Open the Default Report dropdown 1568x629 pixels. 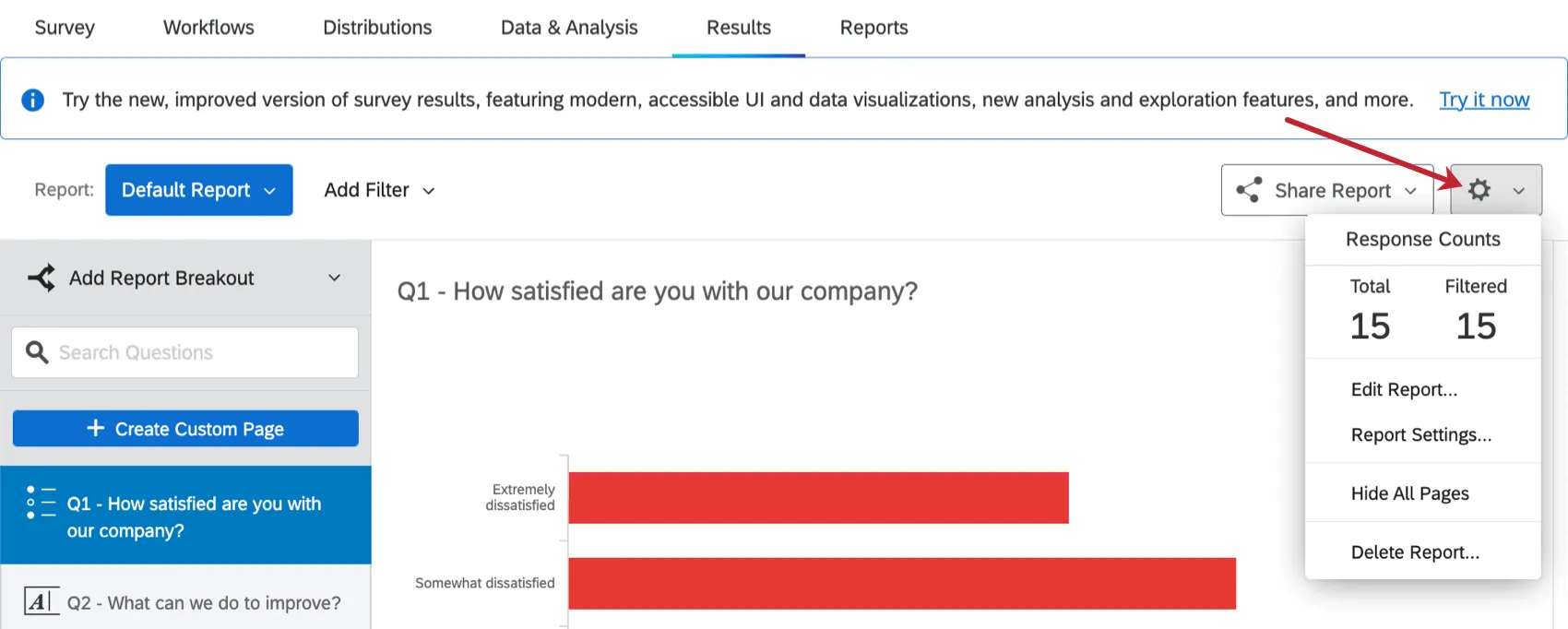198,190
